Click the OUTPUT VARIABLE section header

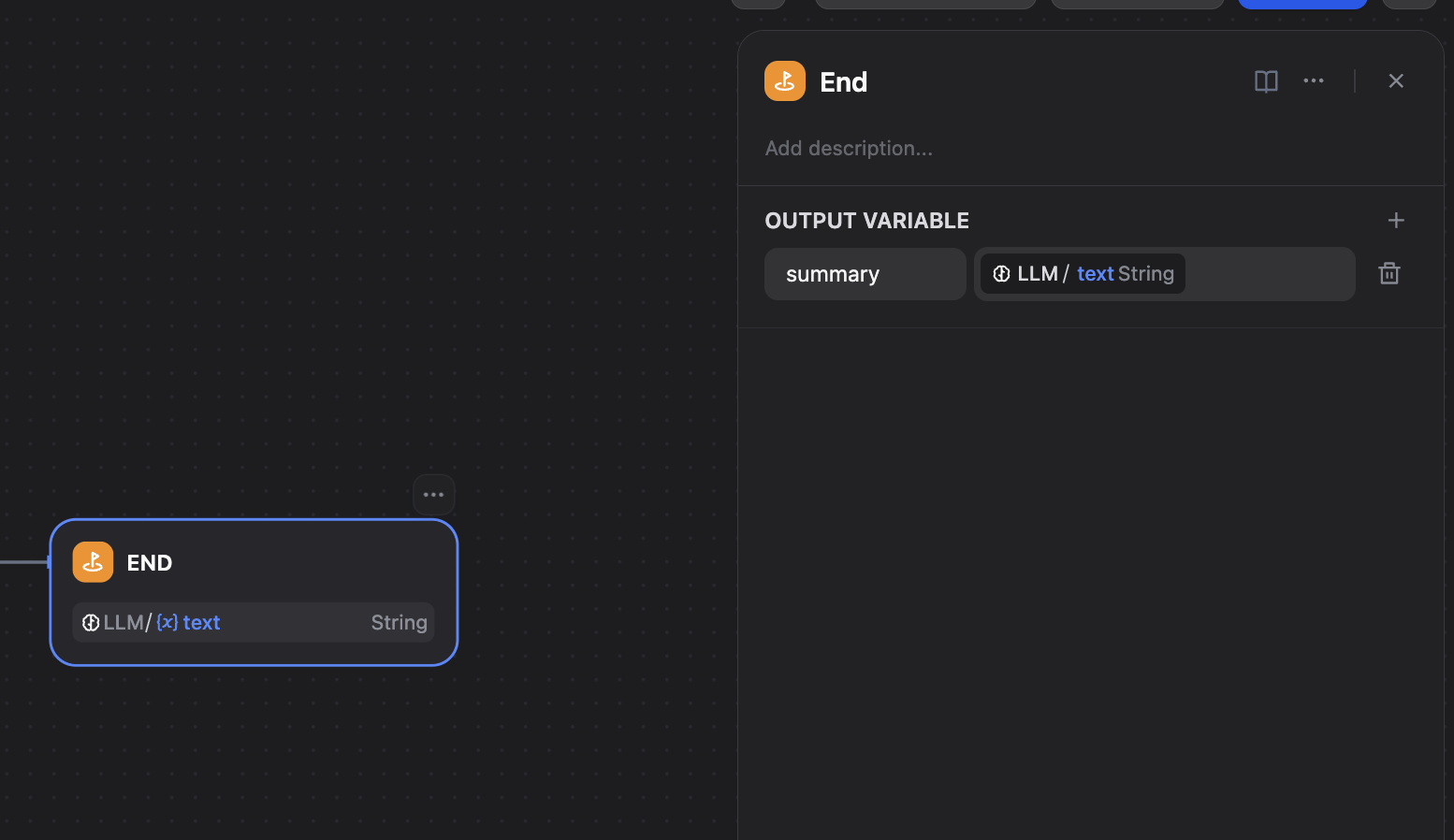click(866, 221)
